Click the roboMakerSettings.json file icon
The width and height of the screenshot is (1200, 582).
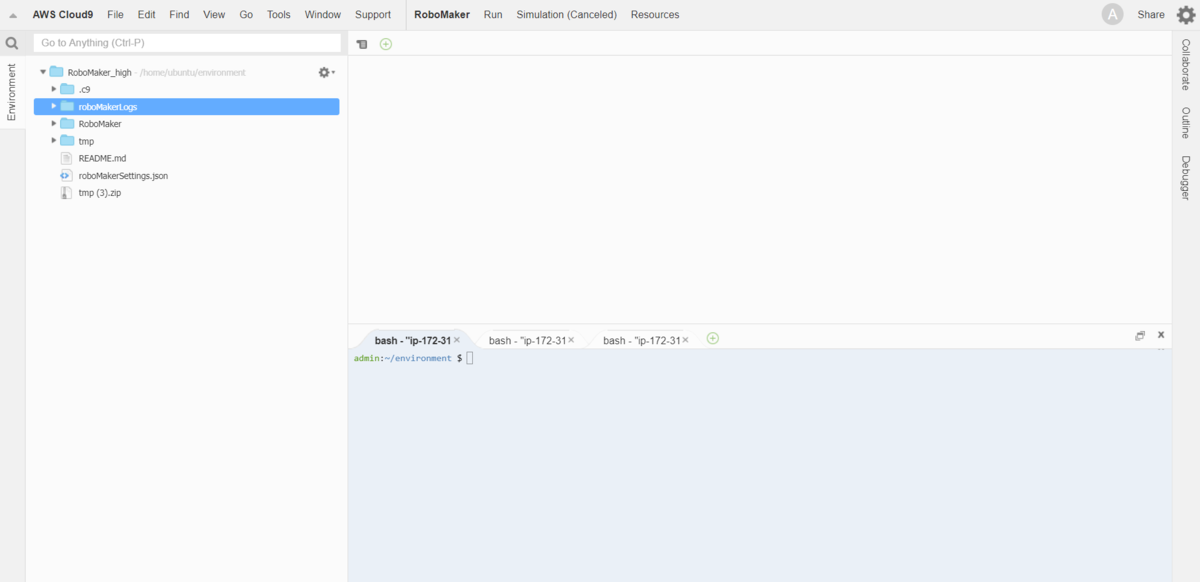coord(67,175)
